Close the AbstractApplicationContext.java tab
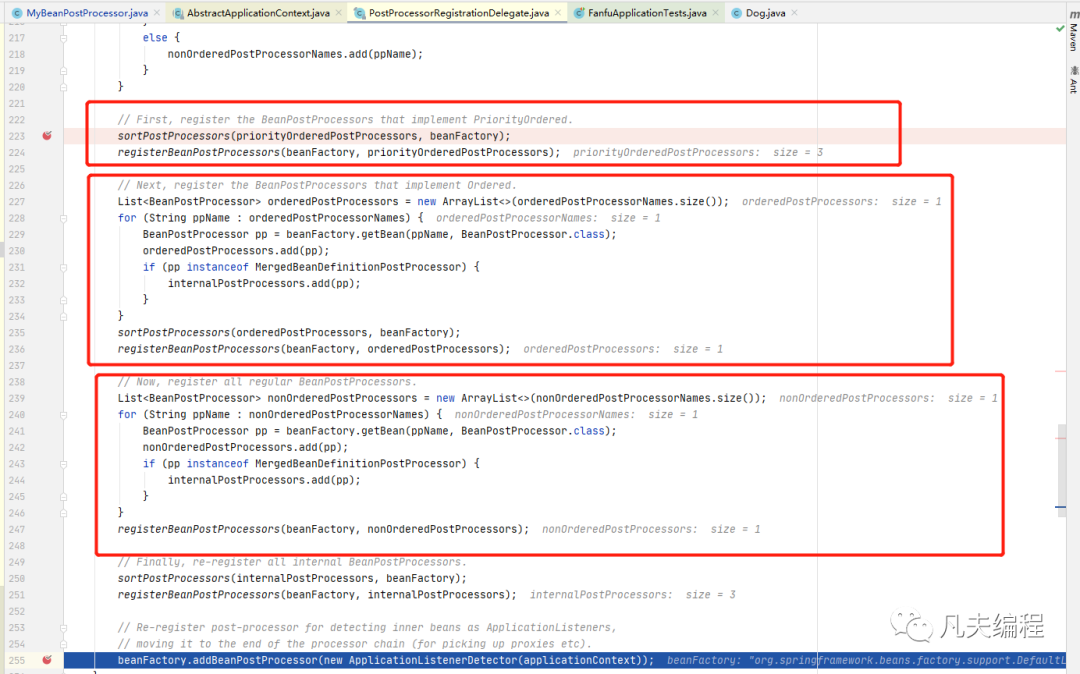Screen dimensions: 1080x674 click(338, 12)
